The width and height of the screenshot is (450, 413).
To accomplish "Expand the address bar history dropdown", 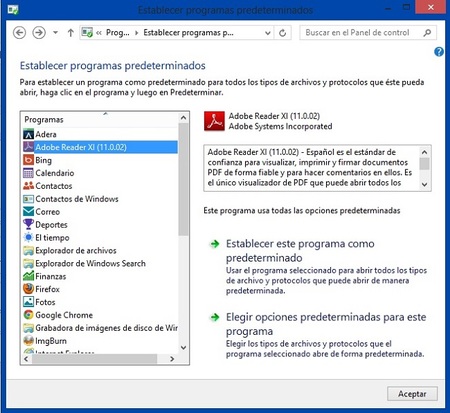I will point(267,33).
